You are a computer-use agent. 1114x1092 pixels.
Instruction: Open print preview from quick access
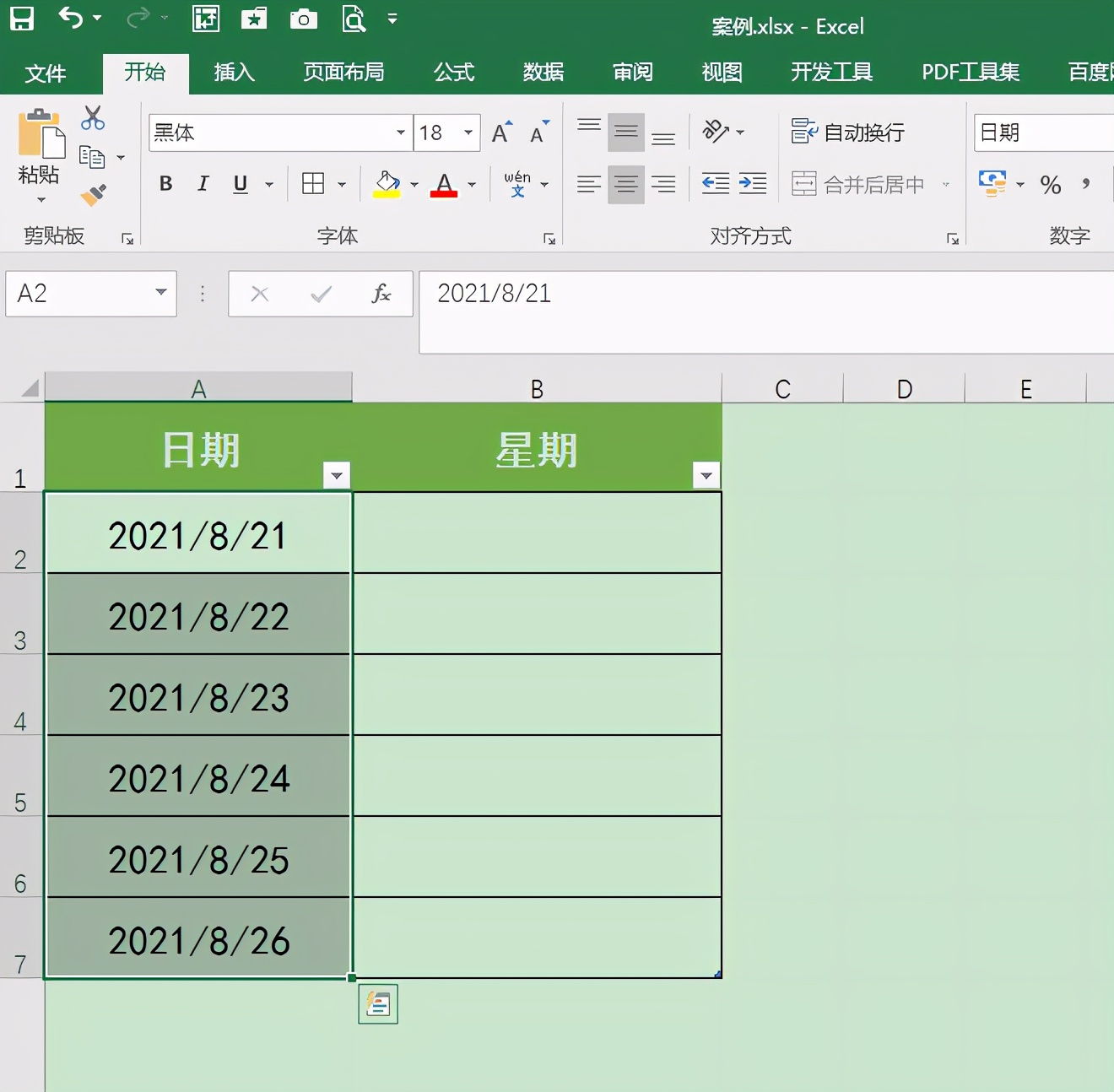point(354,19)
